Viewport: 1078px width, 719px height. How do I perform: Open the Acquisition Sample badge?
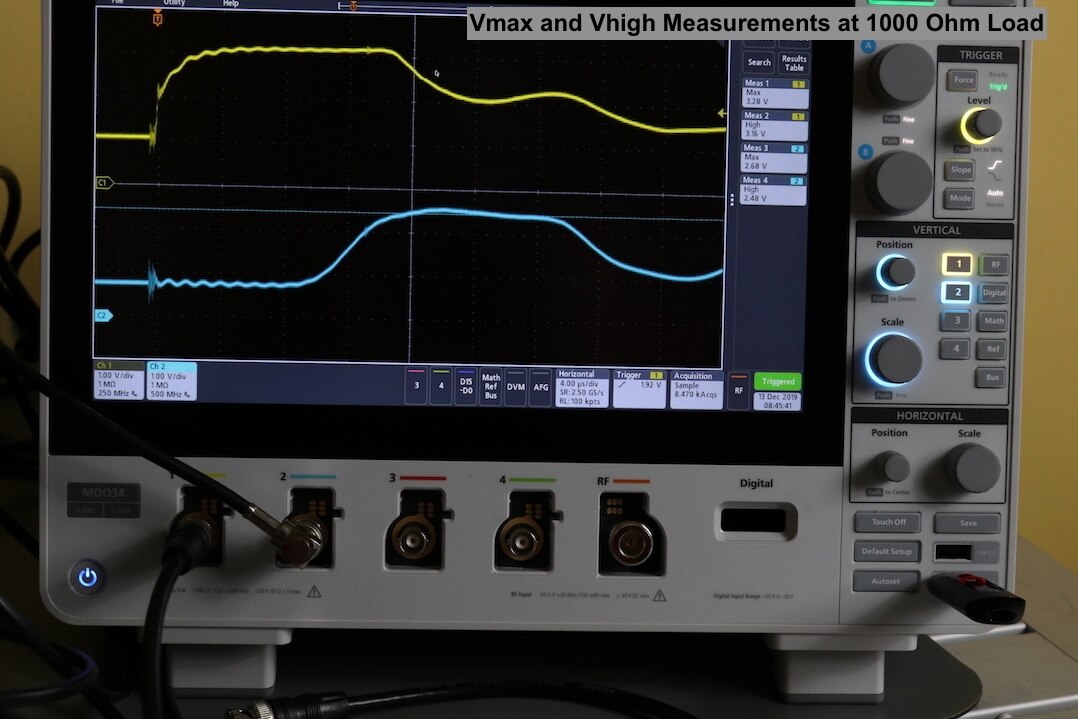pyautogui.click(x=696, y=390)
